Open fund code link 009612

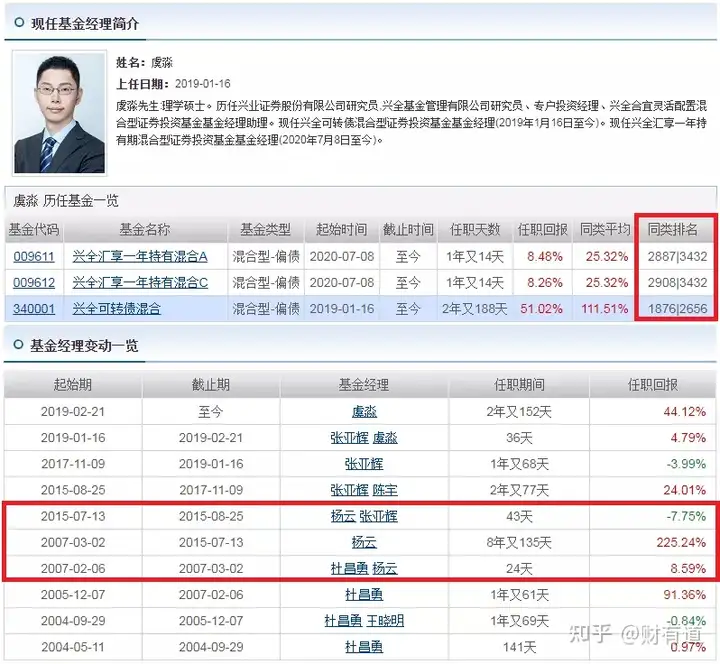[x=34, y=282]
